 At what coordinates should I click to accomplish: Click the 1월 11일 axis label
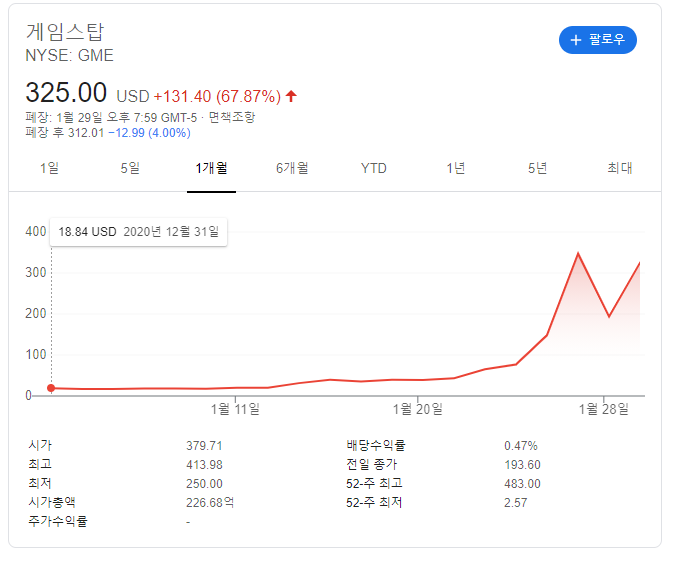pyautogui.click(x=235, y=409)
